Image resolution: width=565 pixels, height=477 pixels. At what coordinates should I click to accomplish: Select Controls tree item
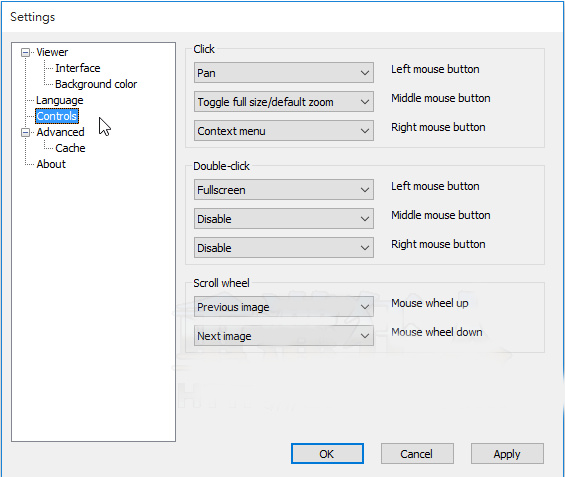(x=57, y=116)
